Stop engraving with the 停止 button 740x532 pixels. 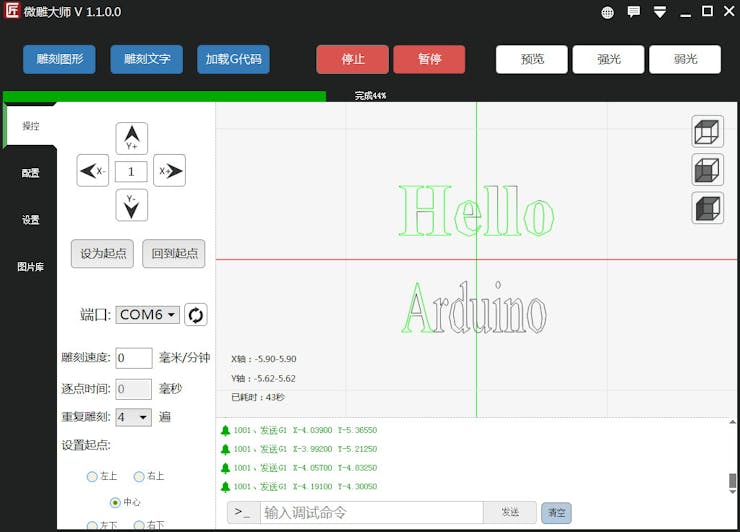[x=353, y=59]
